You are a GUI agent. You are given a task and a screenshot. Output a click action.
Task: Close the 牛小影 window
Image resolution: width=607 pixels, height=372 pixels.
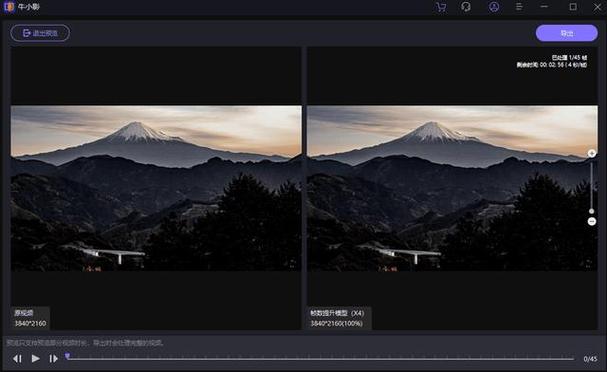pos(597,7)
